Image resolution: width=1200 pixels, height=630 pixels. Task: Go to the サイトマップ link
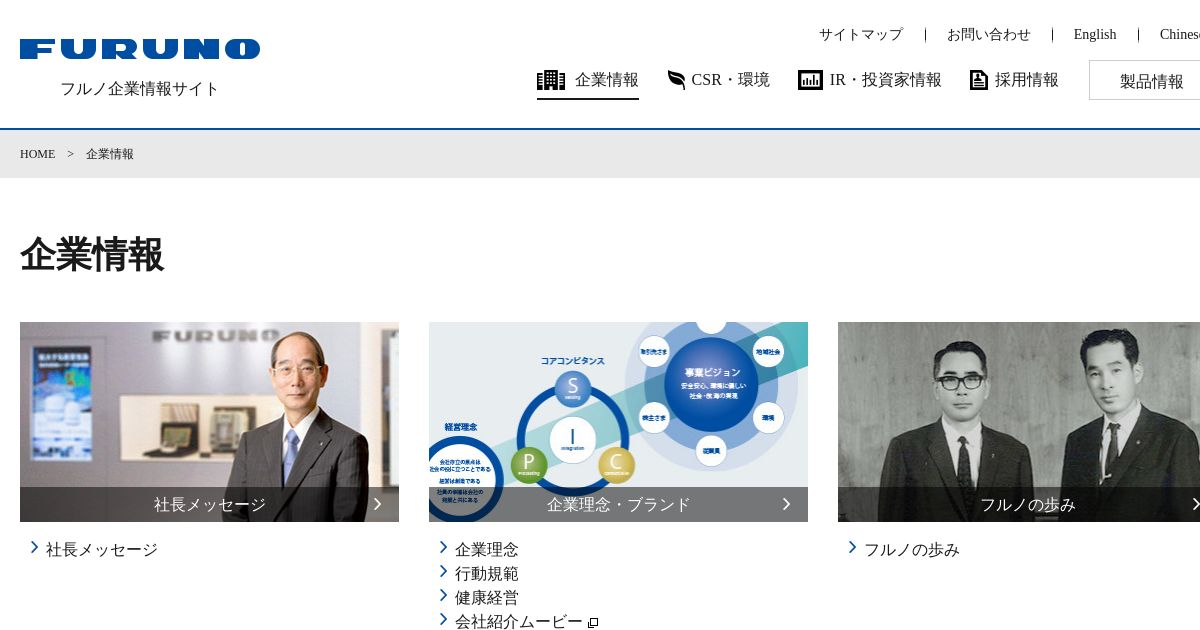pyautogui.click(x=861, y=34)
